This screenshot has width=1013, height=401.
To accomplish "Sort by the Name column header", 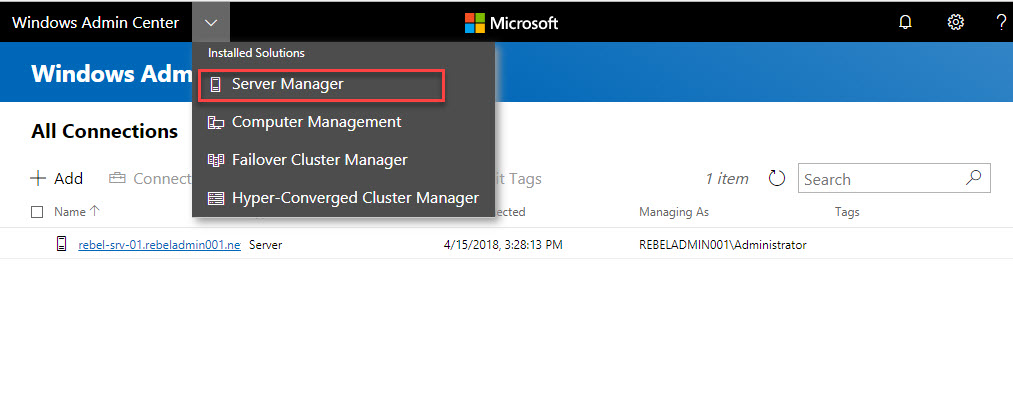I will [x=76, y=211].
